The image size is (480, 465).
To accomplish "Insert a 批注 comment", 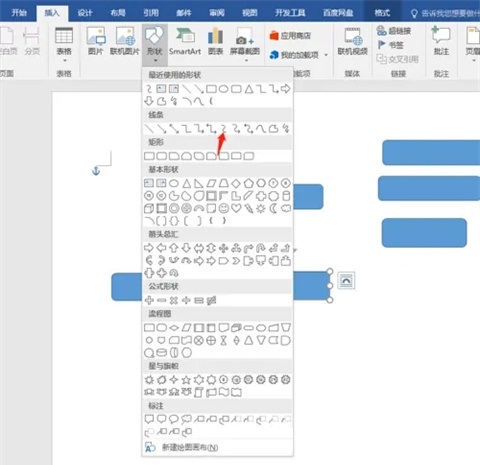I will 441,42.
